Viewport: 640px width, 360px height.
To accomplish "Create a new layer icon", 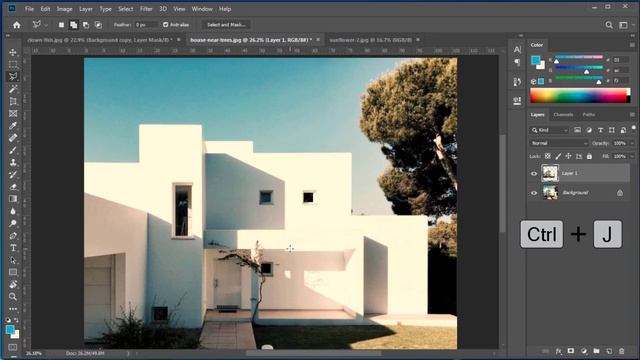I will [609, 351].
